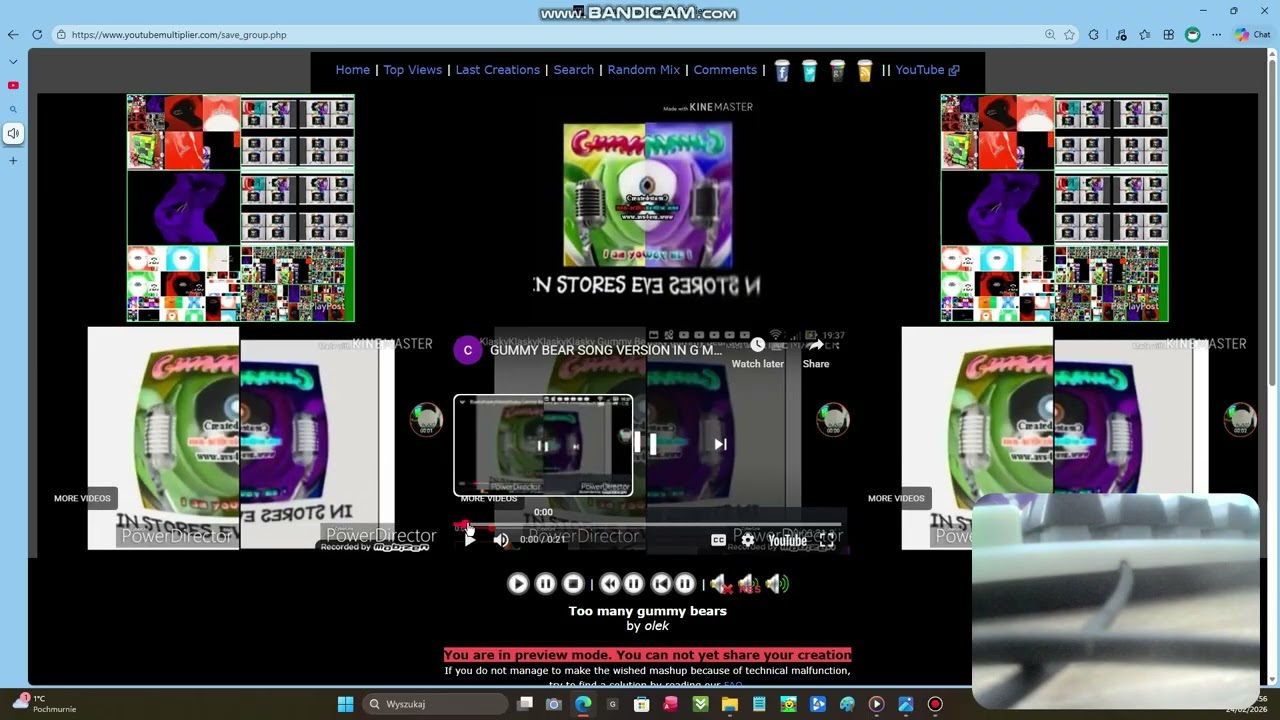Click MORE VIDEOS on the right player
The image size is (1280, 720).
(x=896, y=498)
